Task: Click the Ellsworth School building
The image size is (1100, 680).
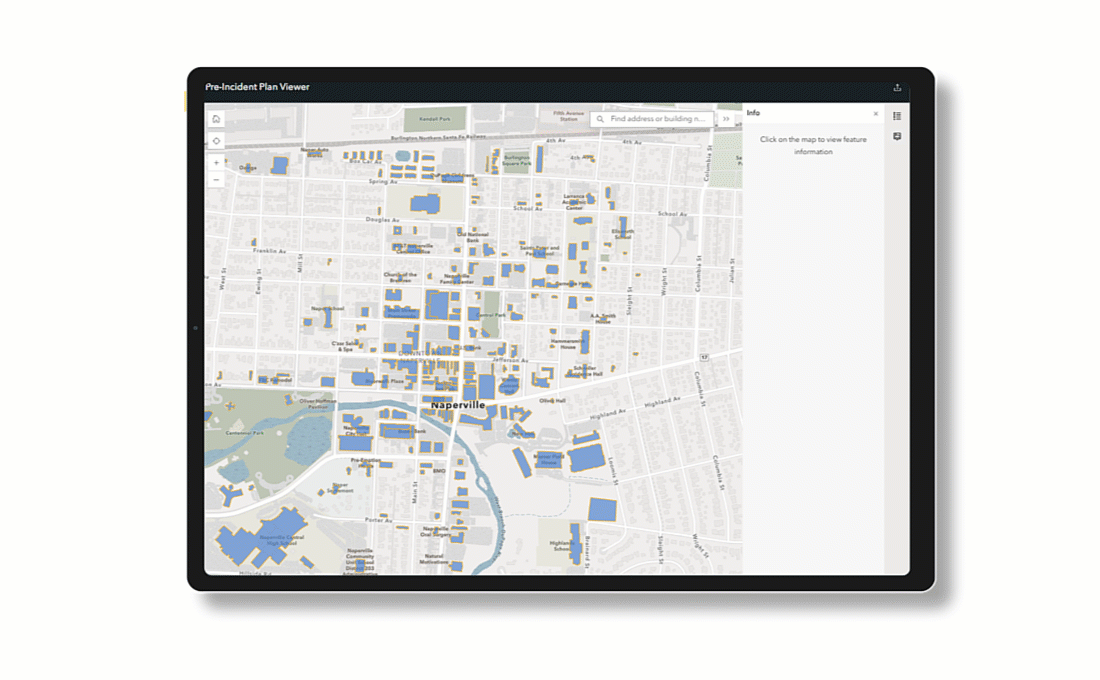Action: [x=622, y=227]
